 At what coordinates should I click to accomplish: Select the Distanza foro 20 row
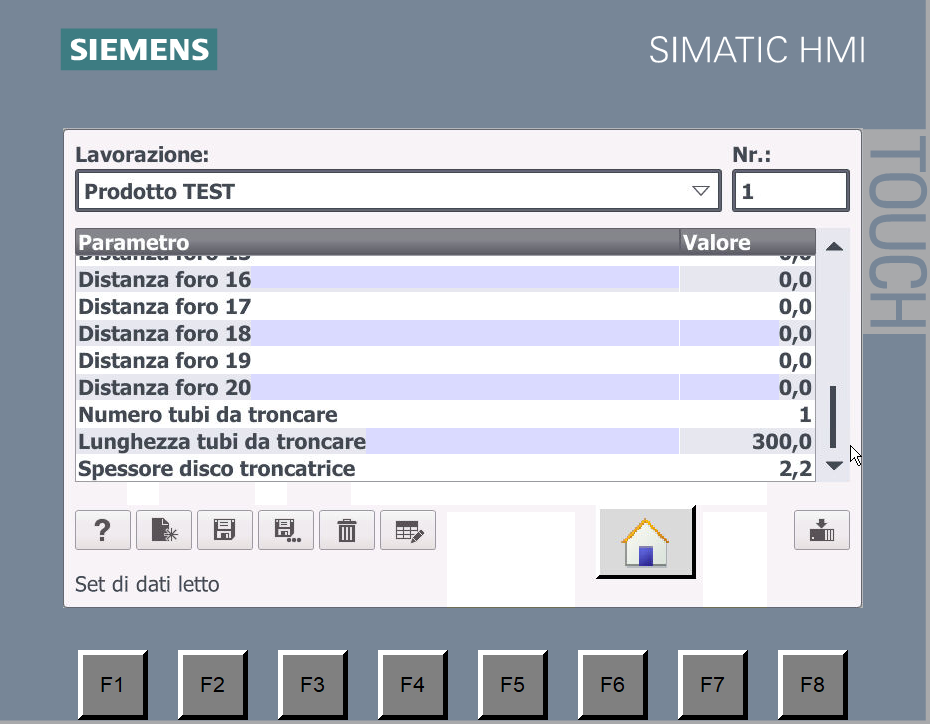click(445, 387)
